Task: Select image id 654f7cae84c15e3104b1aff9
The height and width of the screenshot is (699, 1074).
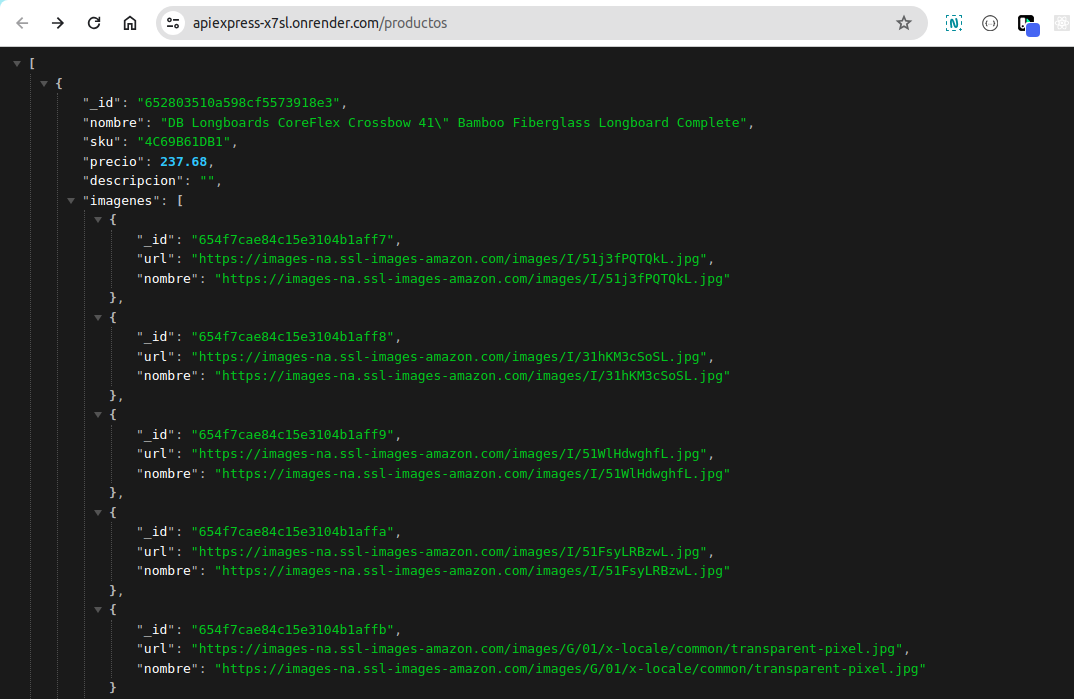Action: [x=292, y=435]
